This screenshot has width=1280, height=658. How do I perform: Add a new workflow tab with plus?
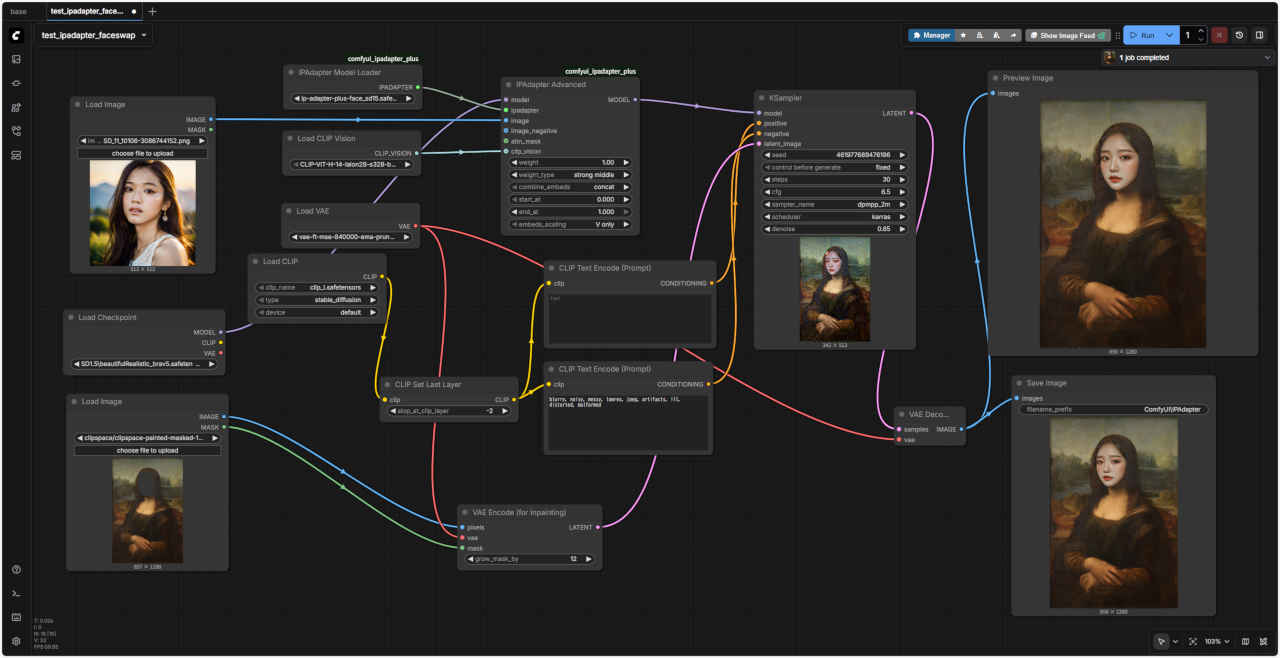[152, 11]
